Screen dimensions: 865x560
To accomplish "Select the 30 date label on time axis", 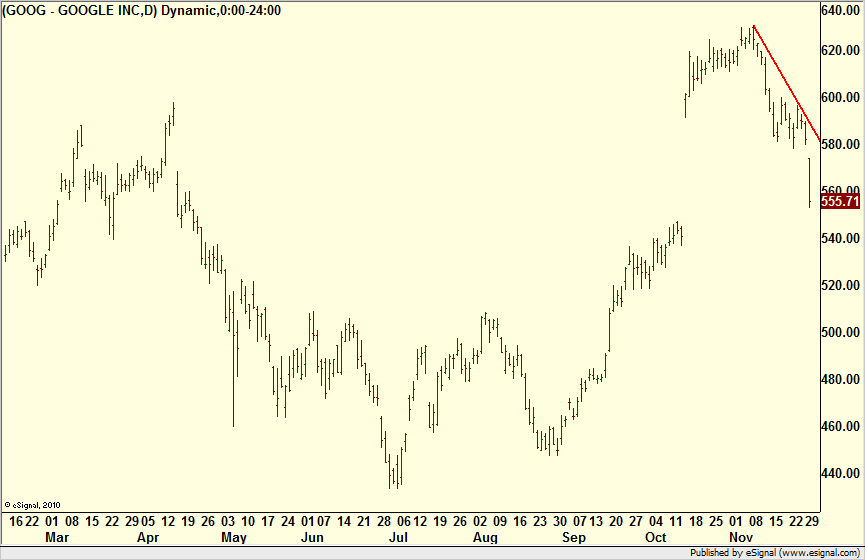I will pos(560,521).
